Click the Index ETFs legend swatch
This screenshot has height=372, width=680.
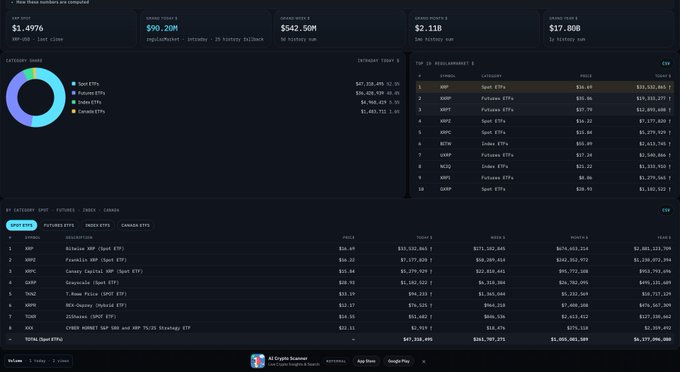[74, 102]
